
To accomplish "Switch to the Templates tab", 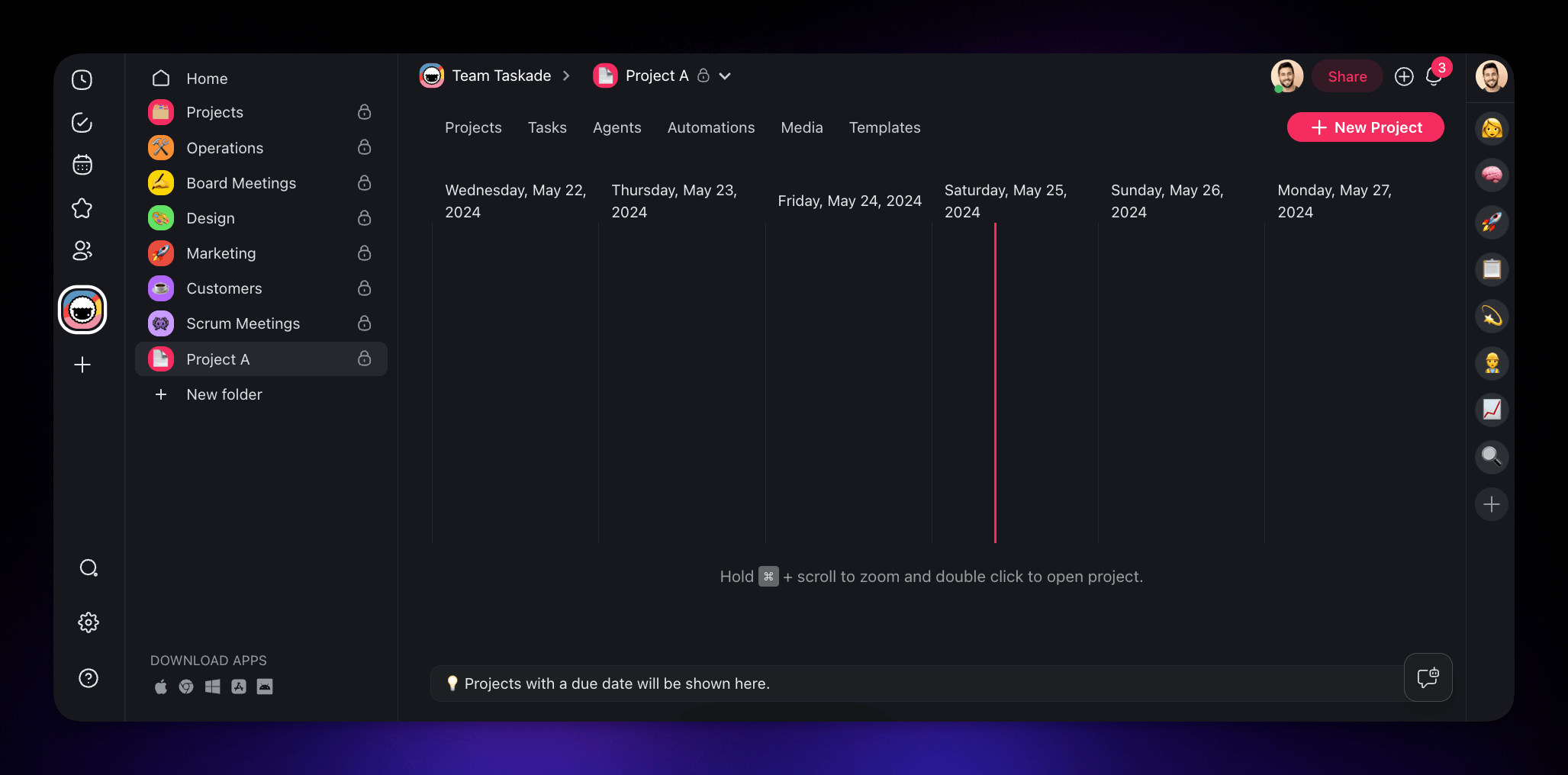I will click(884, 127).
